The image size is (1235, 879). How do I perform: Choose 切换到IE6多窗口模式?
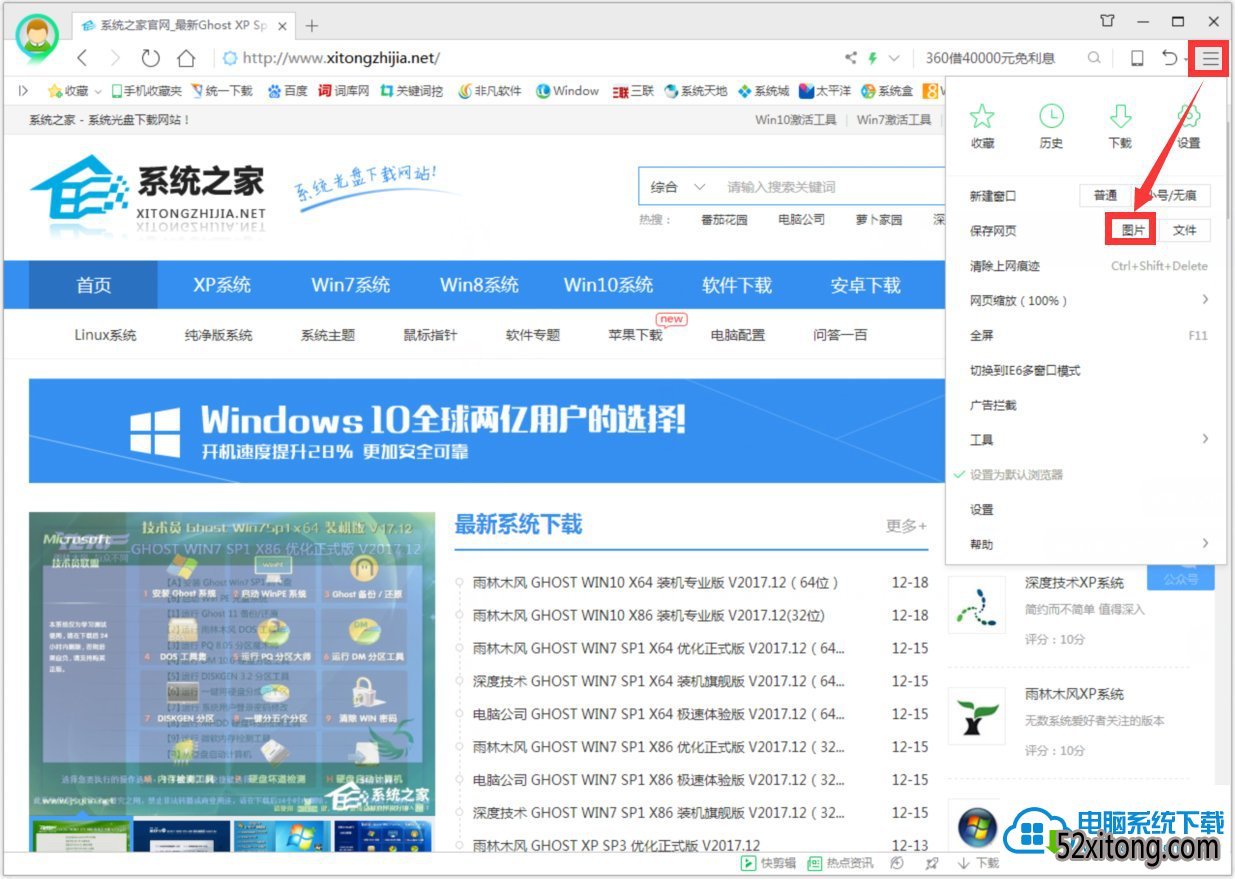pos(1084,370)
